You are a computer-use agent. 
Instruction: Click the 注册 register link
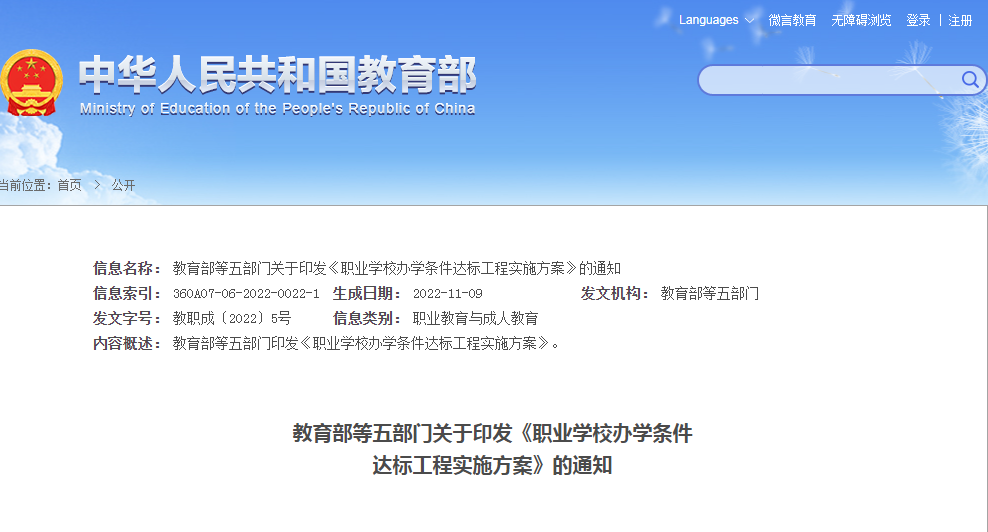point(960,20)
